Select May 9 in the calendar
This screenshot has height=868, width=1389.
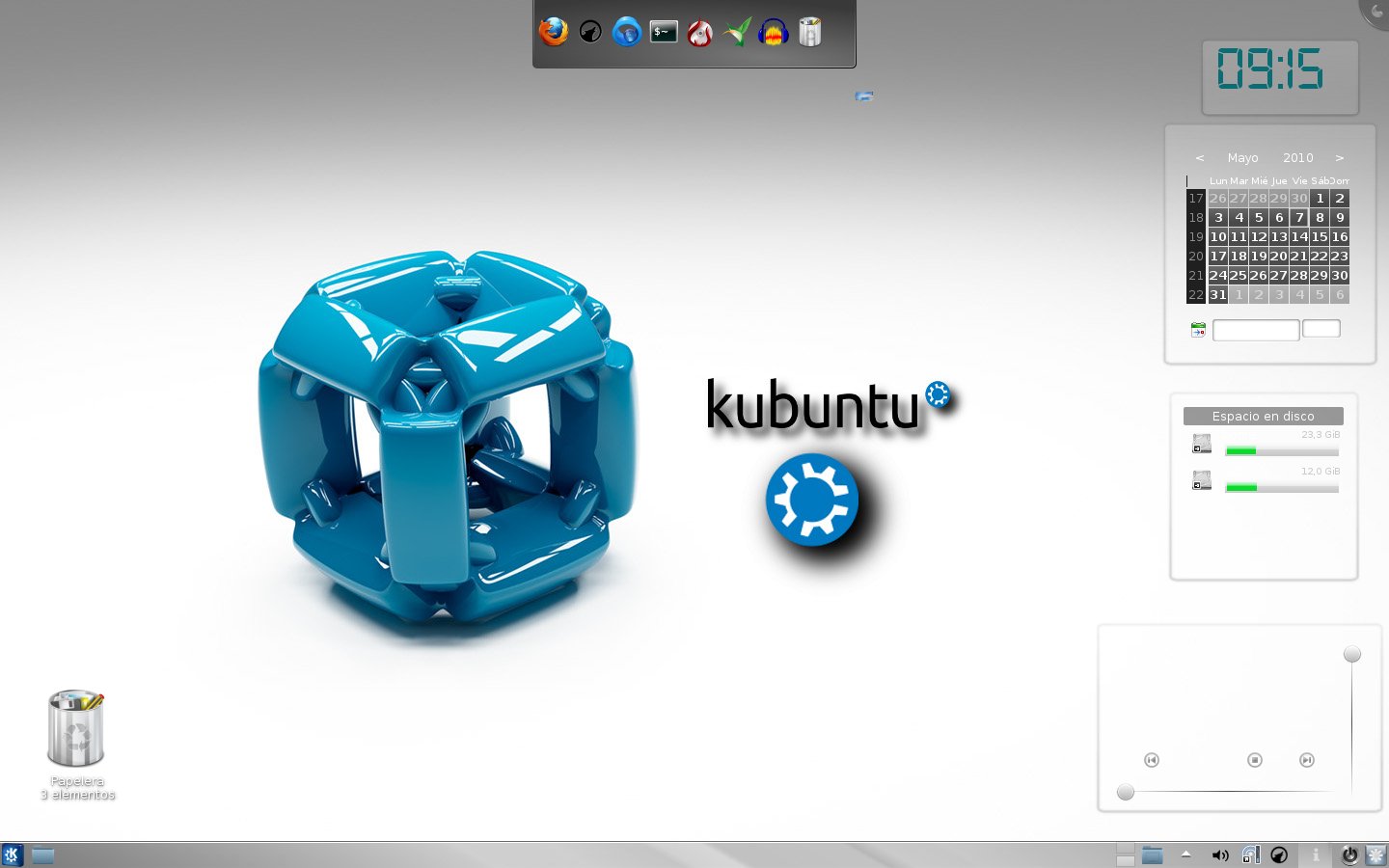1340,217
